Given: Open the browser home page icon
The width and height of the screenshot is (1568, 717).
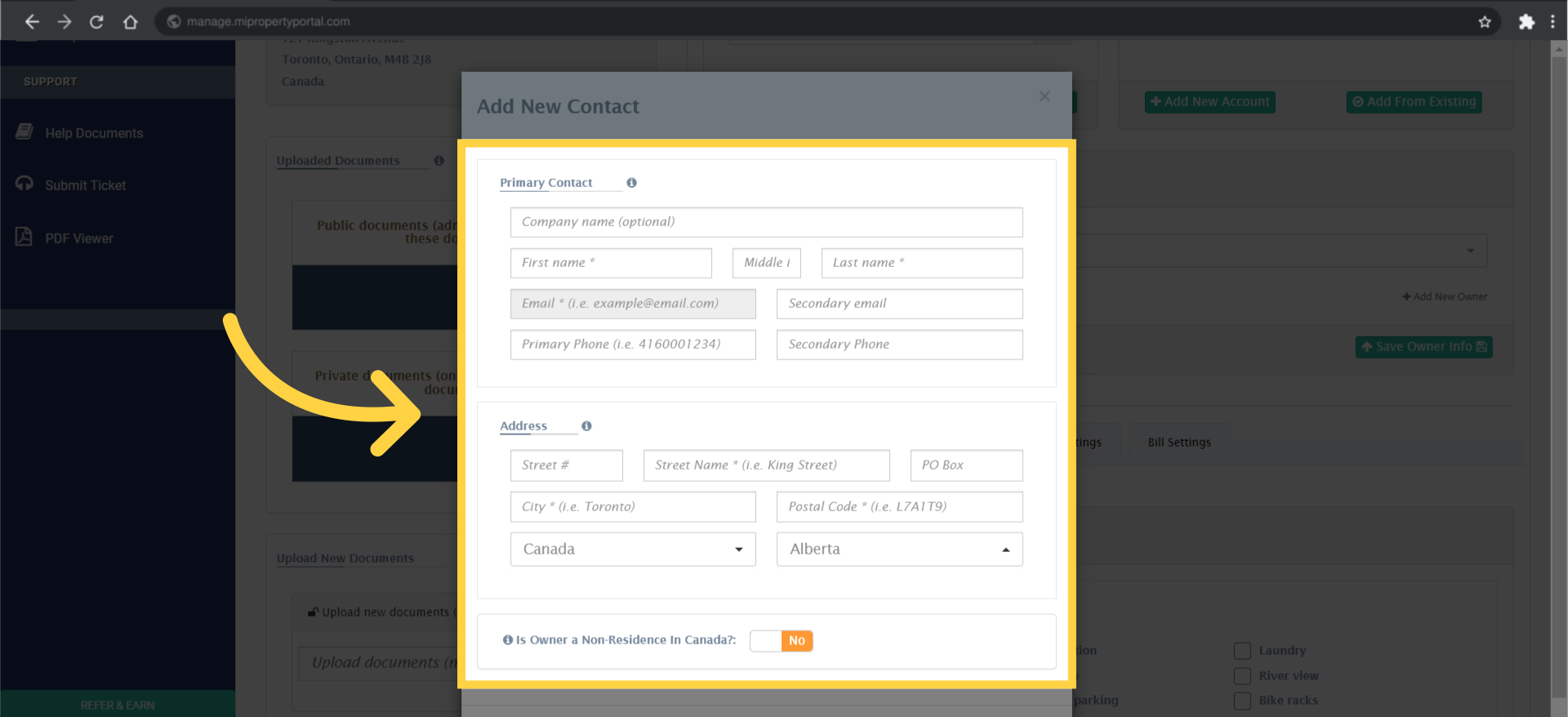Looking at the screenshot, I should coord(130,22).
